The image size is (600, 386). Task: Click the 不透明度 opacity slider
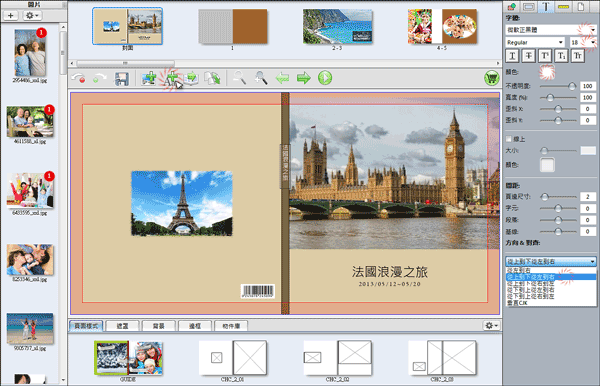(558, 86)
